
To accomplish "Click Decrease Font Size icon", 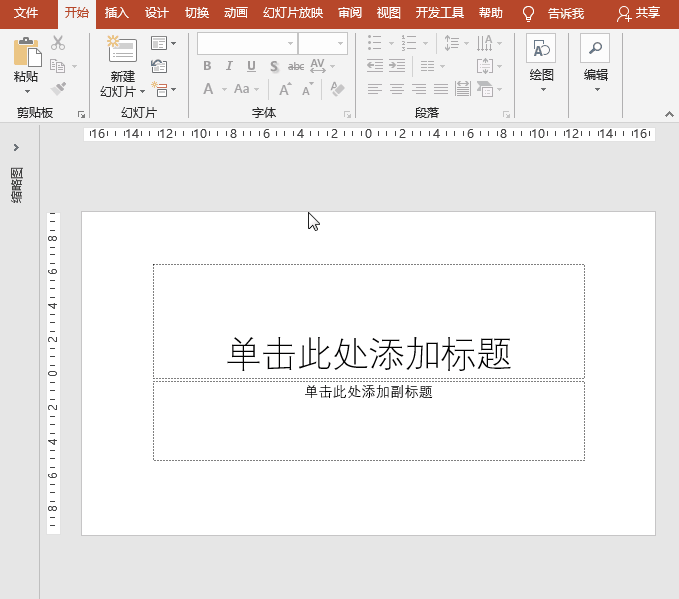I will click(308, 89).
